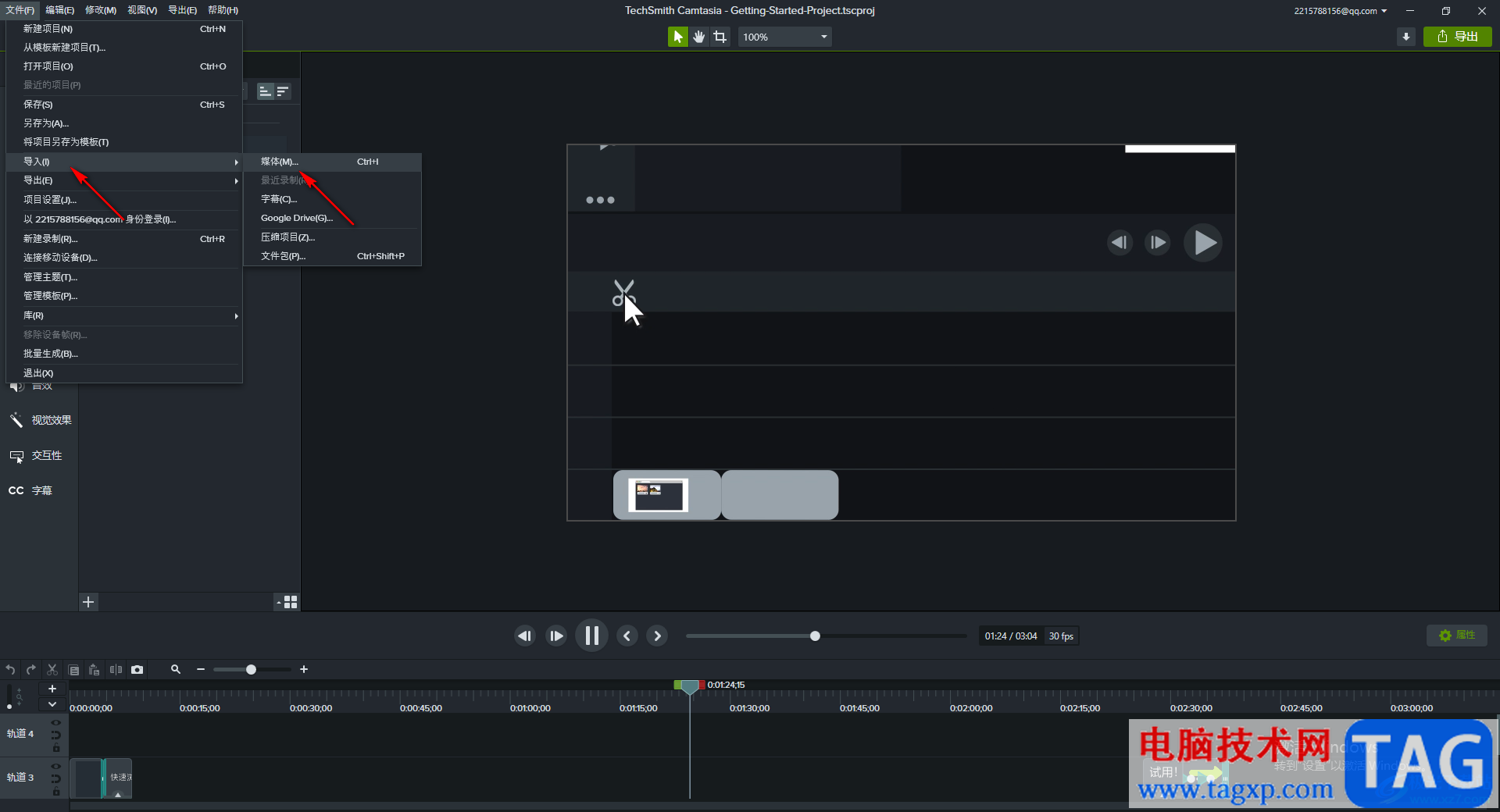
Task: Toggle magnetic track on 轨道 4
Action: 55,735
